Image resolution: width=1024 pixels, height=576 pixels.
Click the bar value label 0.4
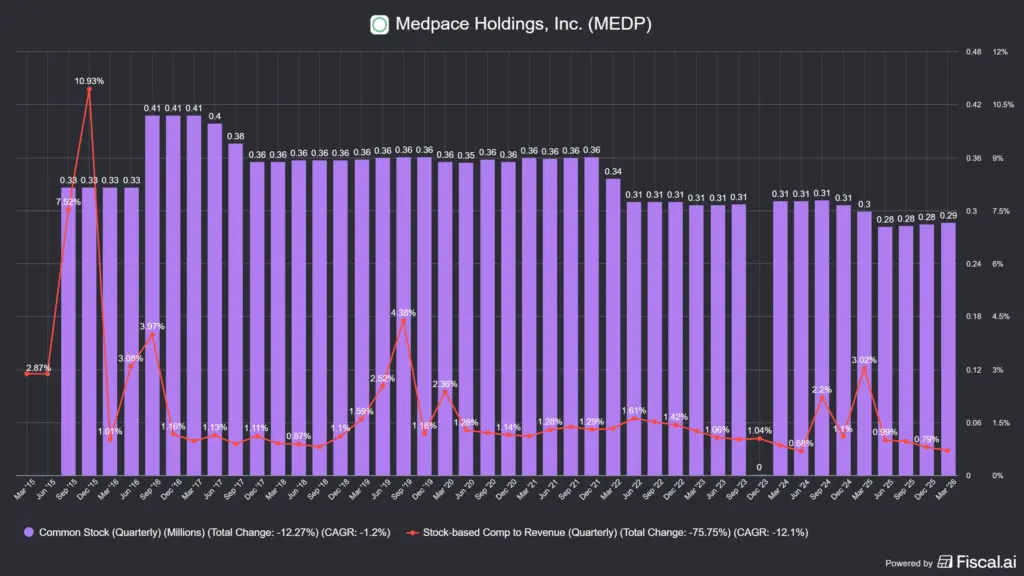214,116
